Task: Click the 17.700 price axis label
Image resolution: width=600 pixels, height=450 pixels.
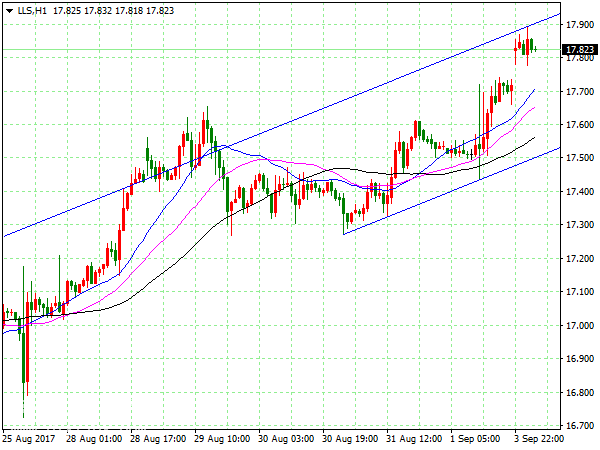Action: tap(580, 92)
